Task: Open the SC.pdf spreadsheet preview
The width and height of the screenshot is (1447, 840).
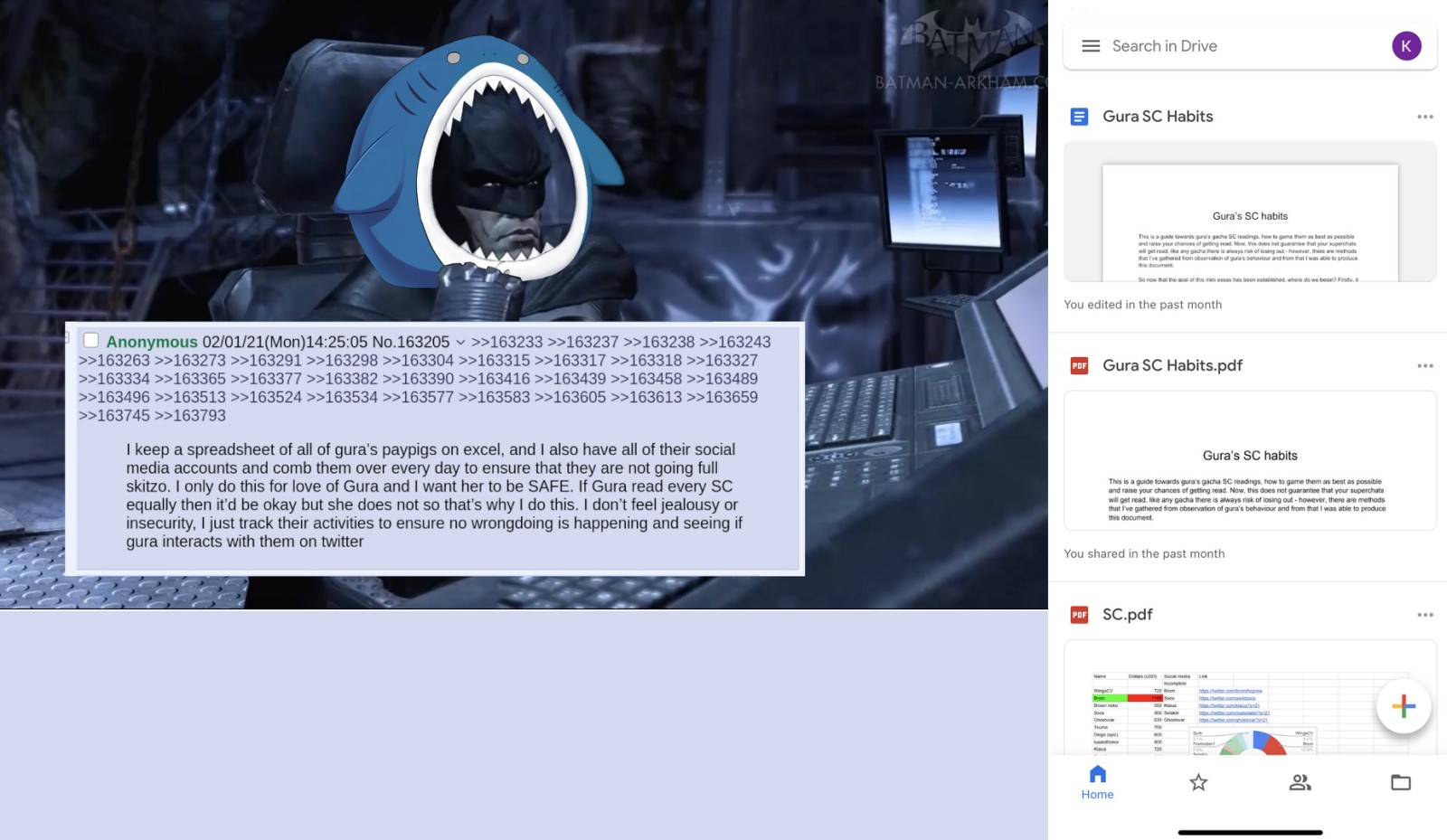Action: 1250,697
